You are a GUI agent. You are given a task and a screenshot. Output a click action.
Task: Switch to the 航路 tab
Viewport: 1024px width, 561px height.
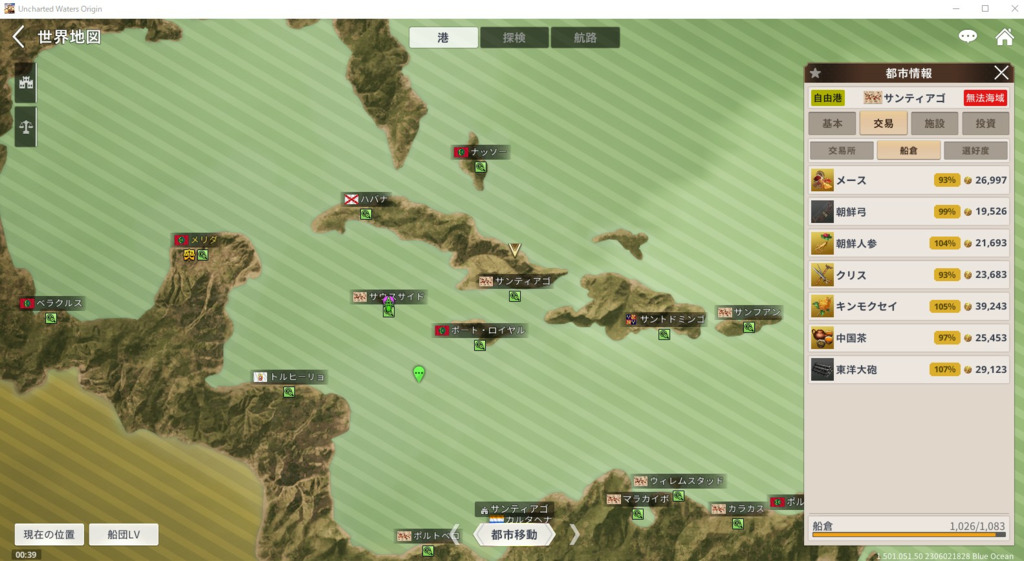(585, 38)
